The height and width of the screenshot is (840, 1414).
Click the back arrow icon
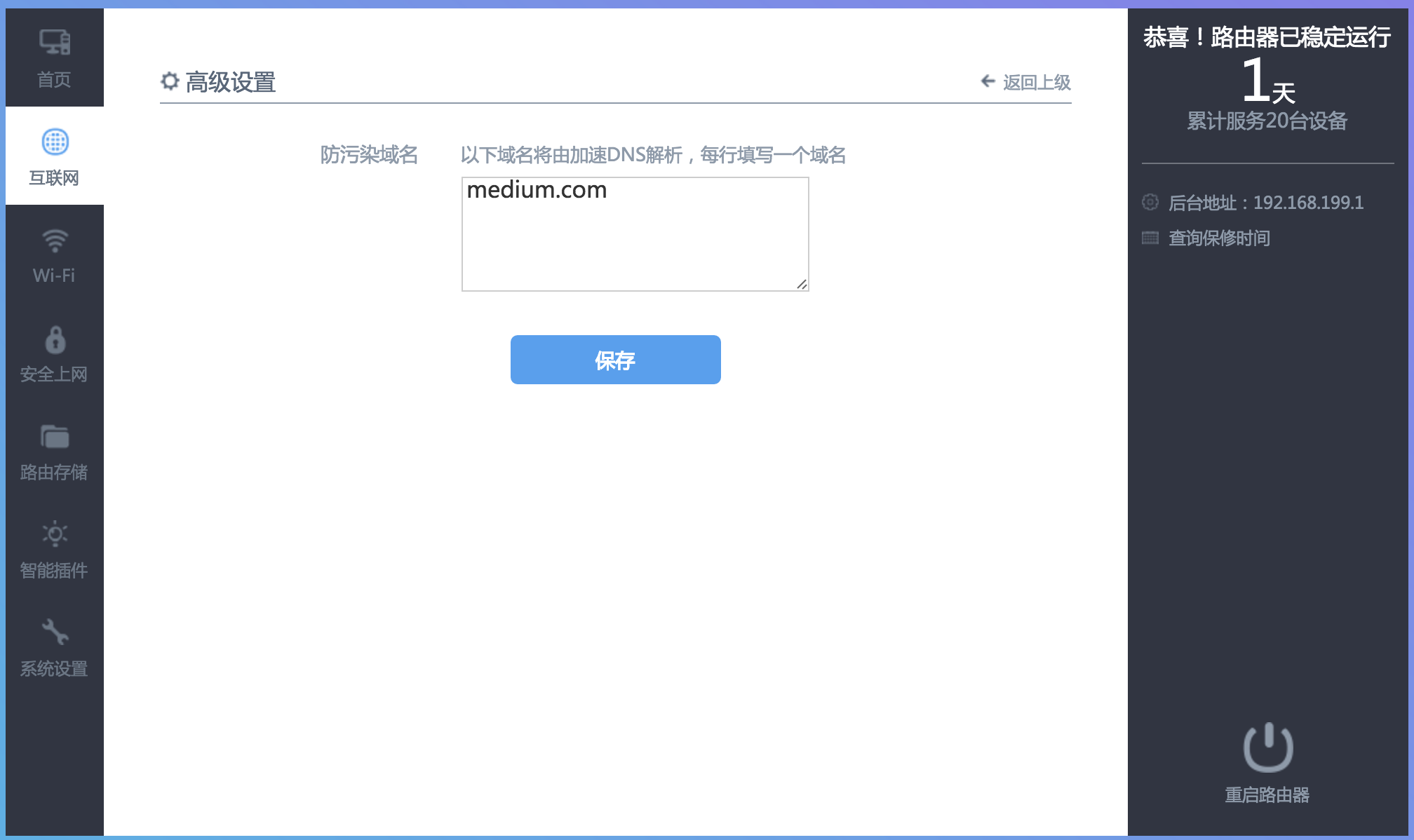point(988,81)
